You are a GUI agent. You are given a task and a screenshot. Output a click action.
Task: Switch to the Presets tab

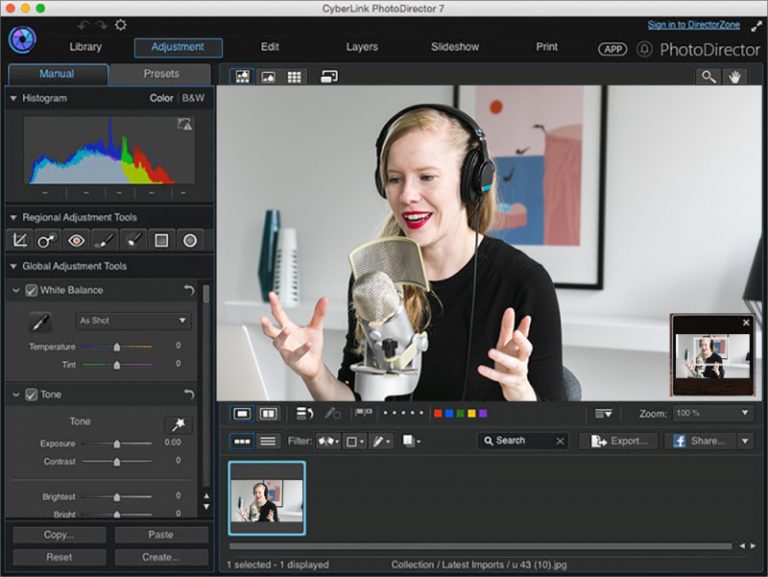click(x=161, y=74)
